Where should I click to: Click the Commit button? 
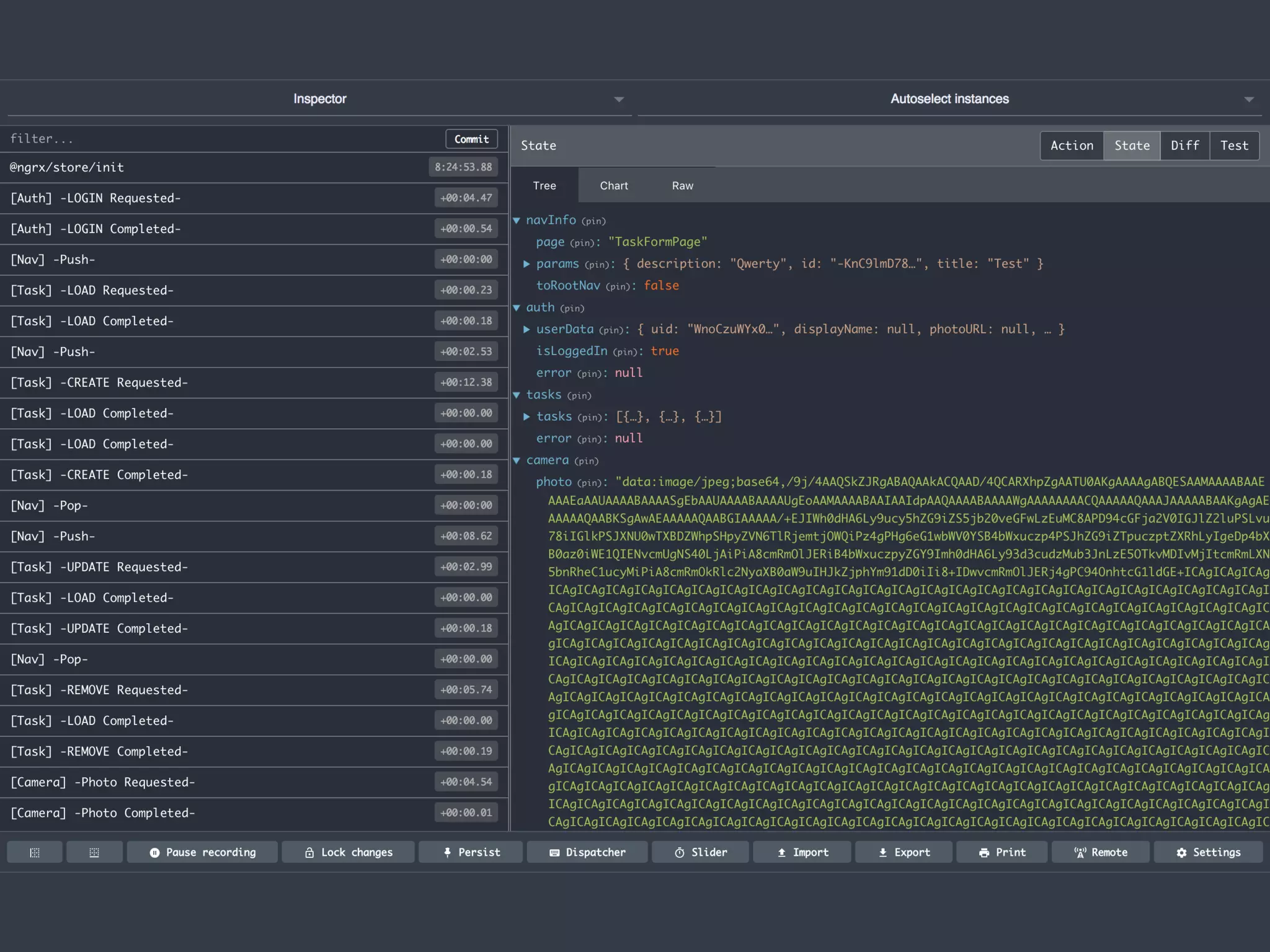tap(471, 139)
